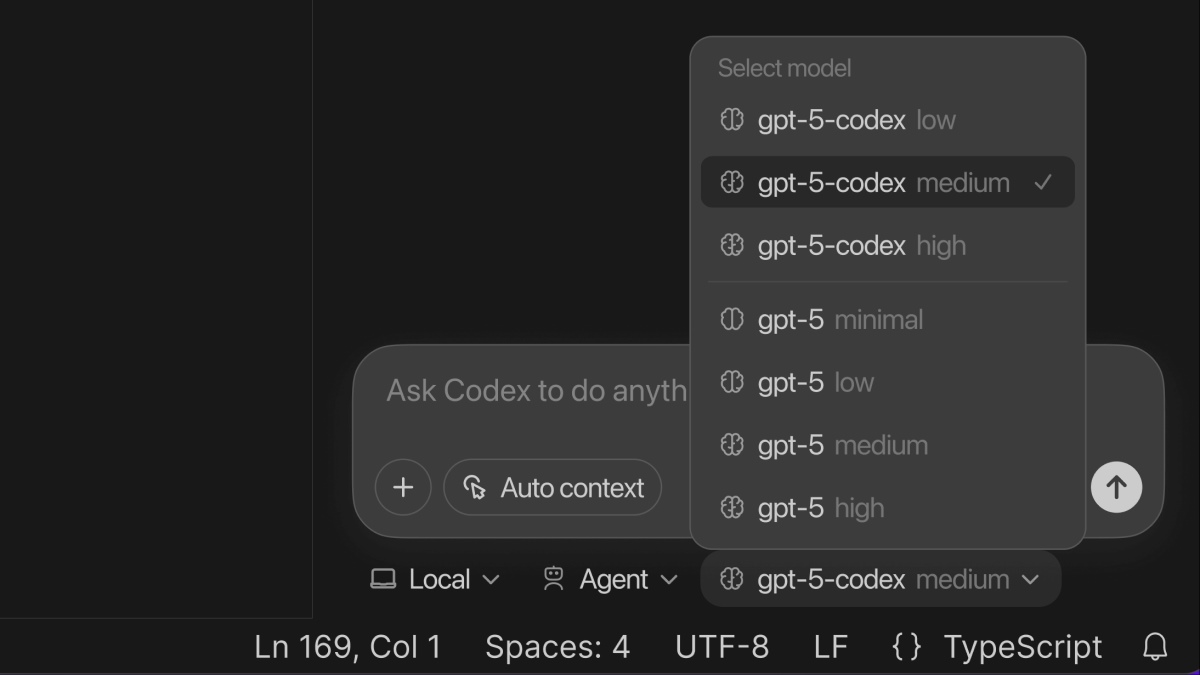The height and width of the screenshot is (675, 1200).
Task: Expand the Local dropdown chevron
Action: [491, 578]
